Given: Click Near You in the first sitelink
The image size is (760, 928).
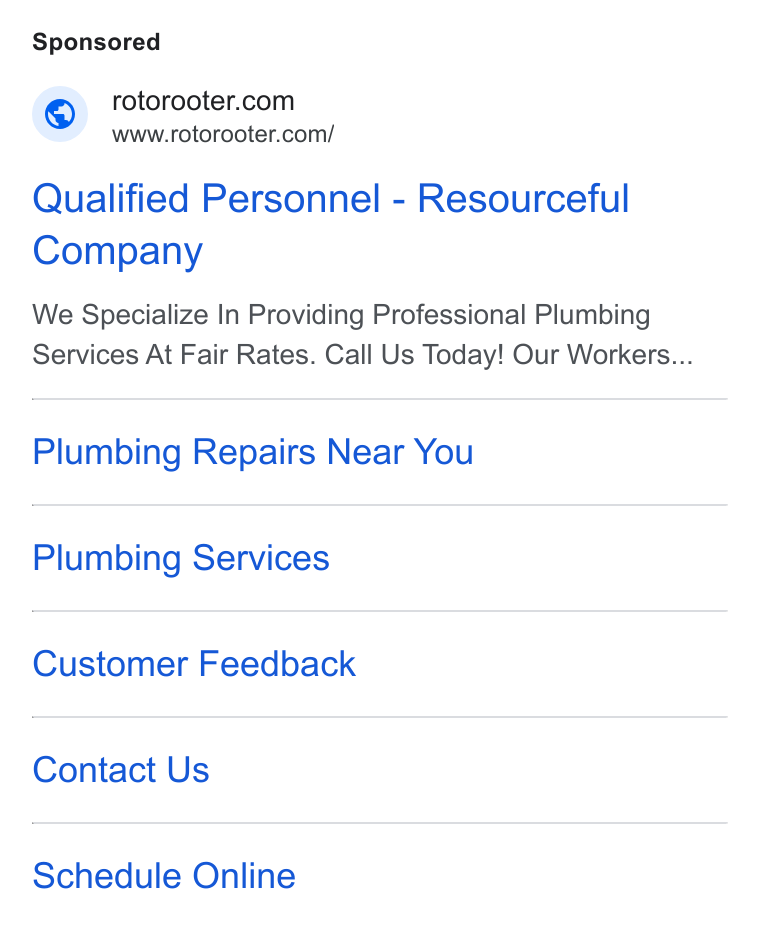Looking at the screenshot, I should point(400,453).
